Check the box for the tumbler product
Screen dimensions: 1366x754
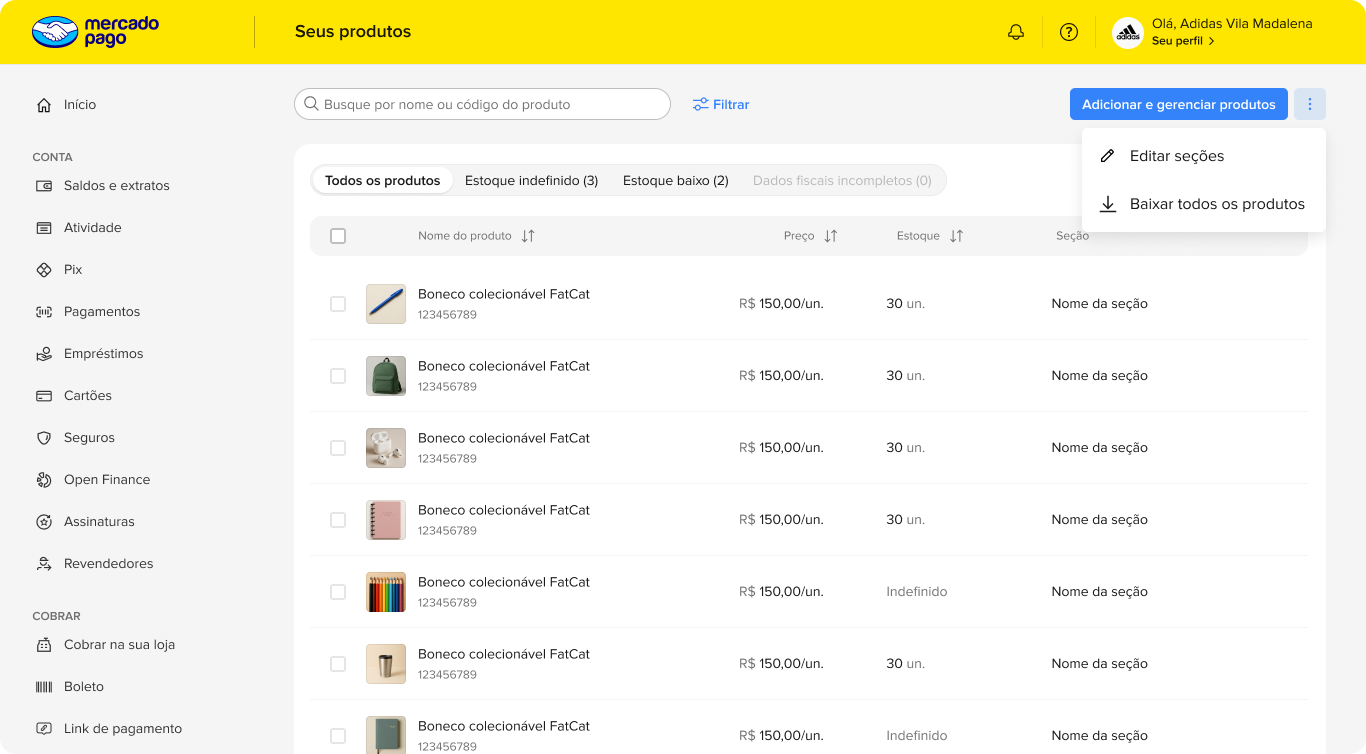(338, 664)
